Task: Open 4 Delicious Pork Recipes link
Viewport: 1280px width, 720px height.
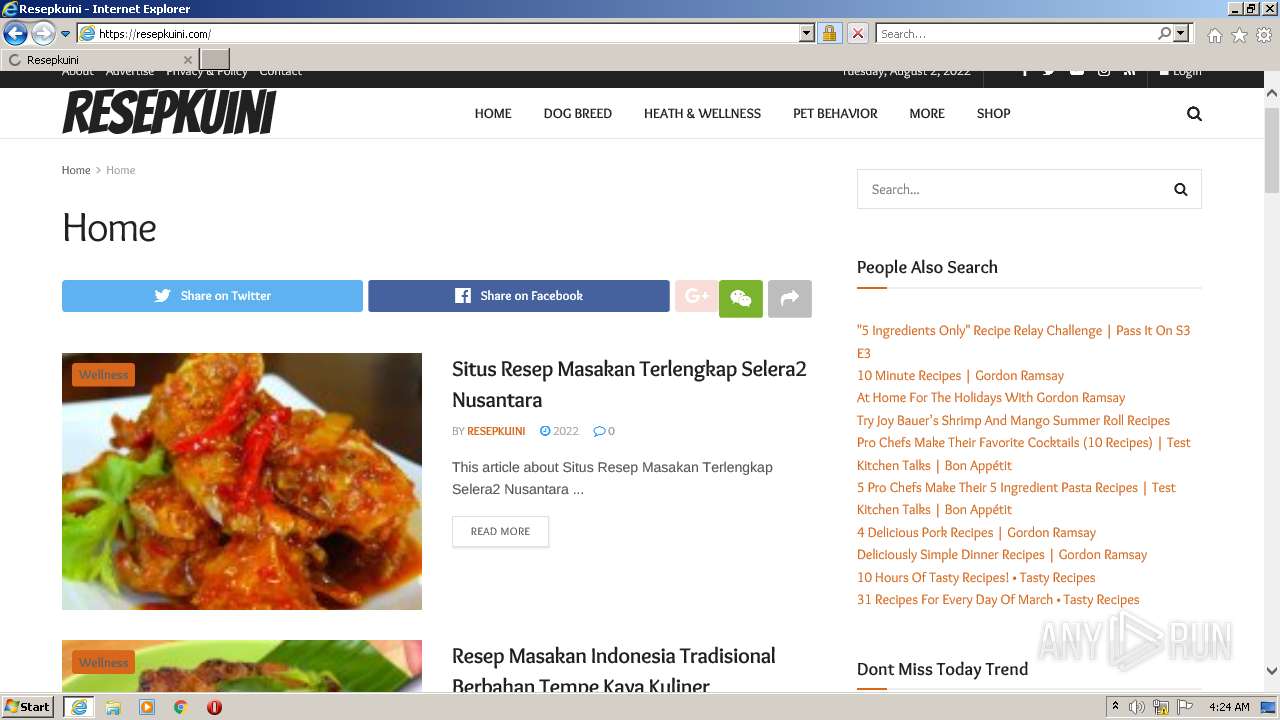Action: point(976,533)
